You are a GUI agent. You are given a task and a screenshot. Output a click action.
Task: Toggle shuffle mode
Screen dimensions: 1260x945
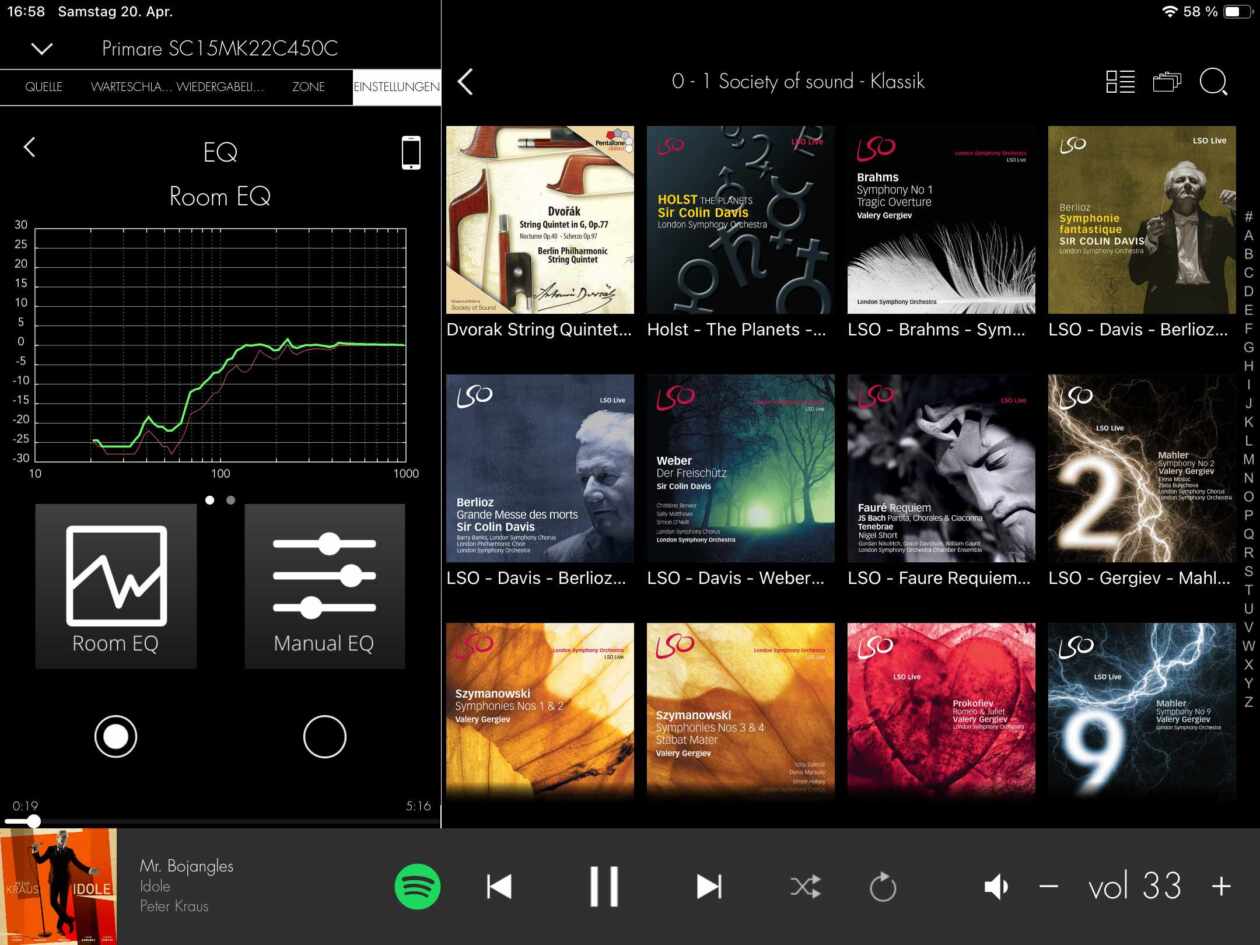click(805, 886)
